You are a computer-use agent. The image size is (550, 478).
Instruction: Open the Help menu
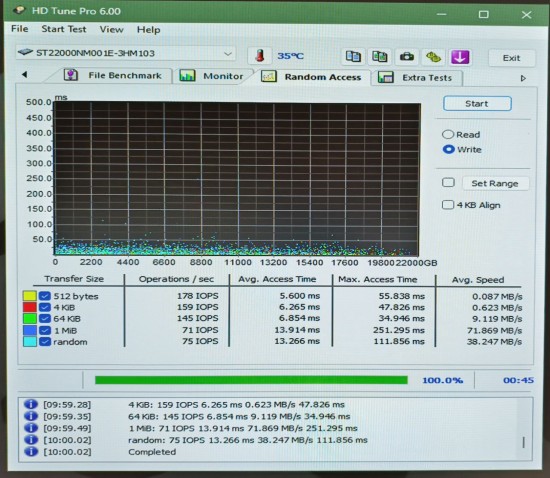(x=149, y=30)
